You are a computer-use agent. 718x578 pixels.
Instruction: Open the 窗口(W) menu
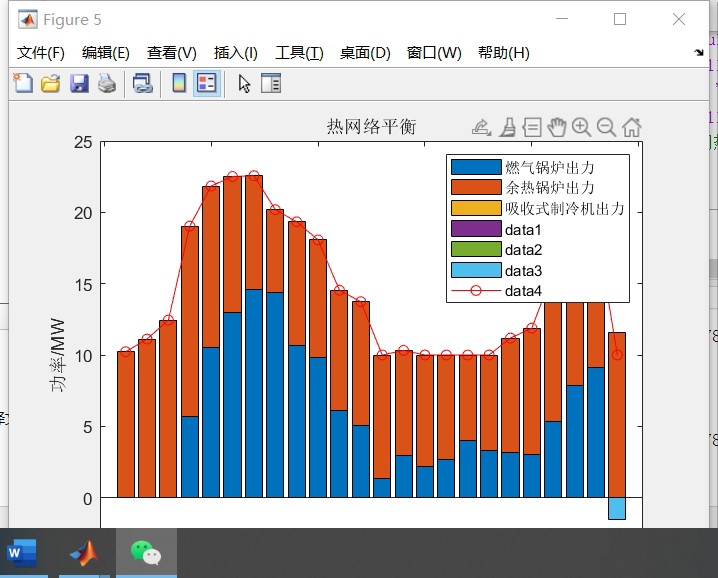pos(434,53)
